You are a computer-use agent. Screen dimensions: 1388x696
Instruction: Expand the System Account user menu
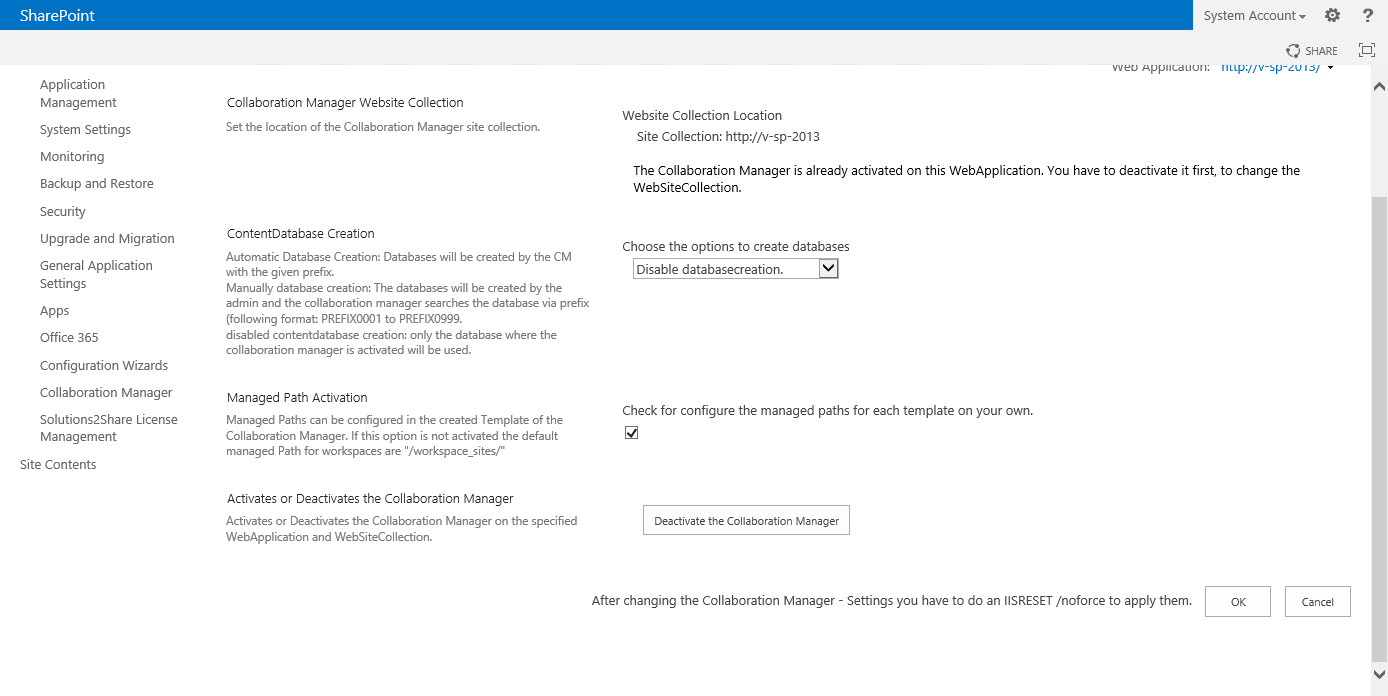coord(1255,16)
